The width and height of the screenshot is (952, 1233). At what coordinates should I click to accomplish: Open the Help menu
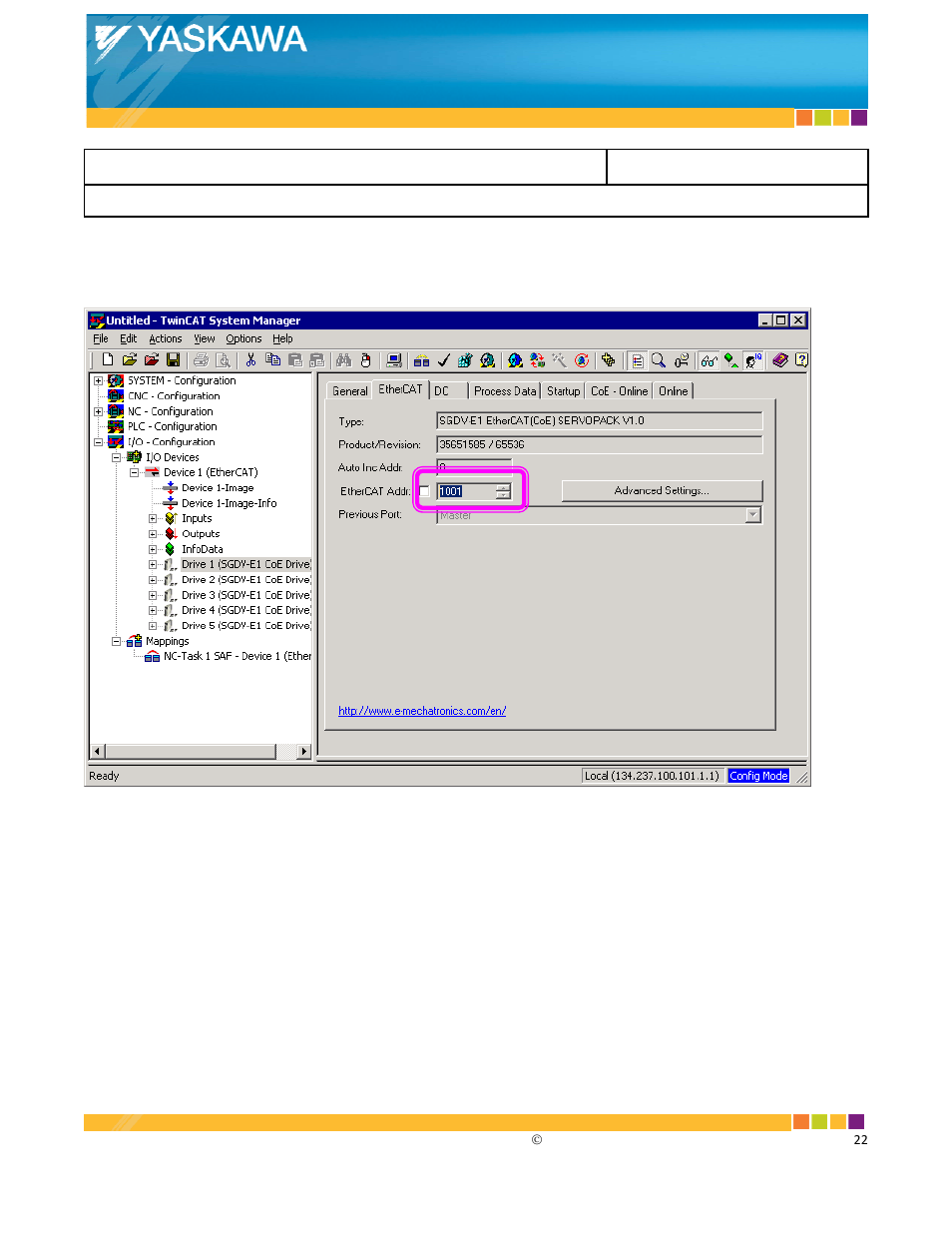tap(282, 339)
